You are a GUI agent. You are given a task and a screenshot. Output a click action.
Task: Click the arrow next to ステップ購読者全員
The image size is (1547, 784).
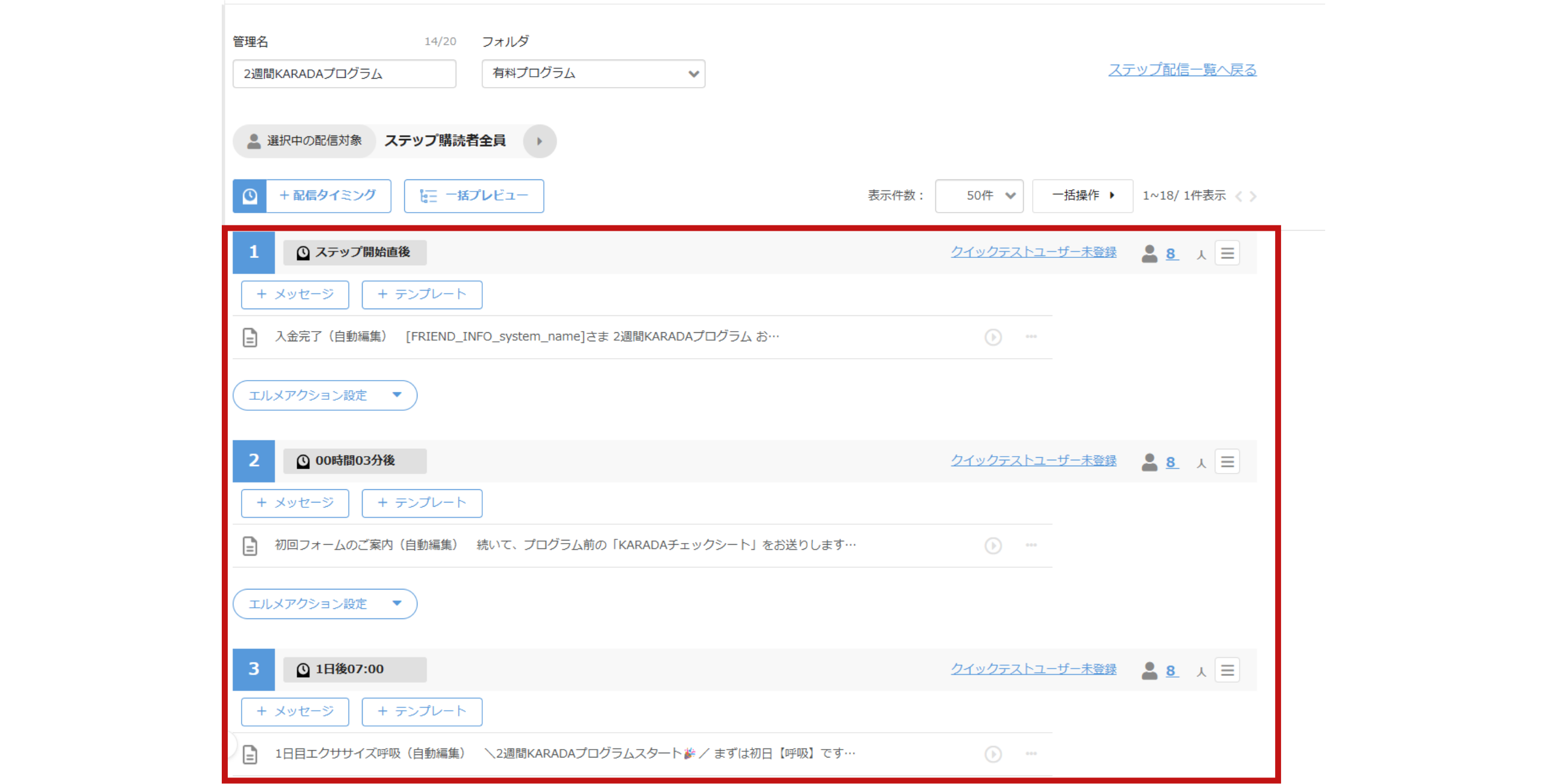(x=539, y=141)
